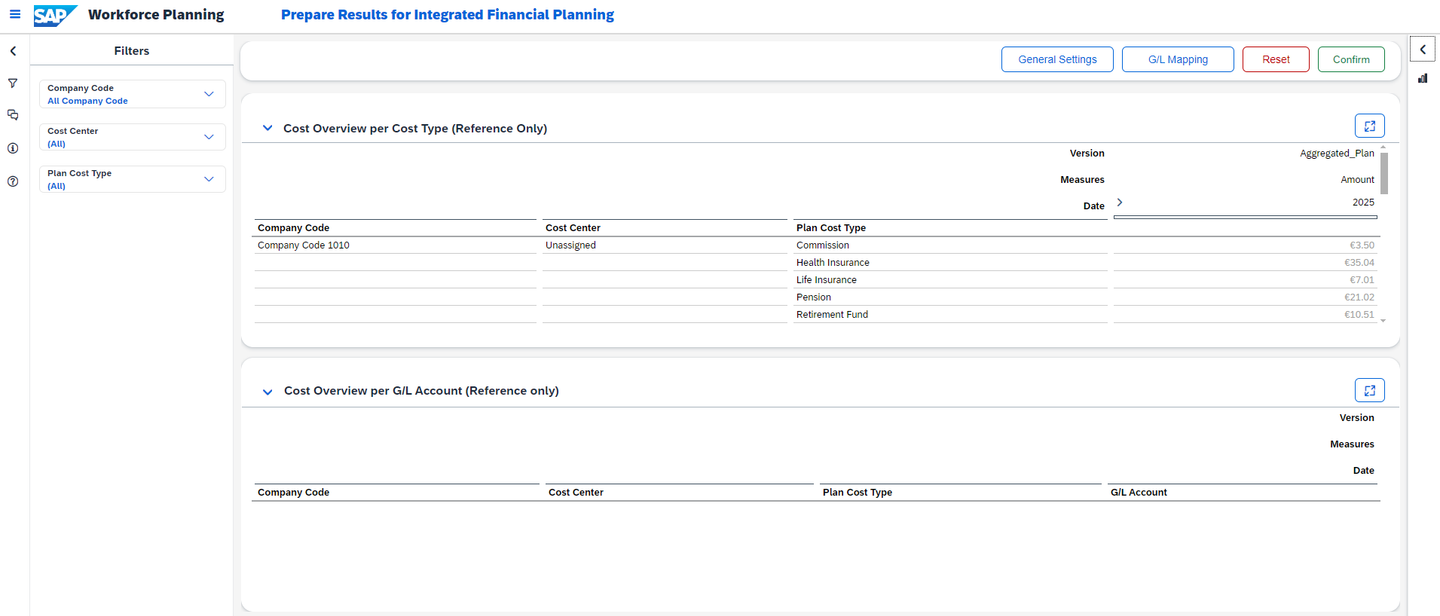Viewport: 1440px width, 616px height.
Task: Click the green Confirm button
Action: coord(1351,59)
